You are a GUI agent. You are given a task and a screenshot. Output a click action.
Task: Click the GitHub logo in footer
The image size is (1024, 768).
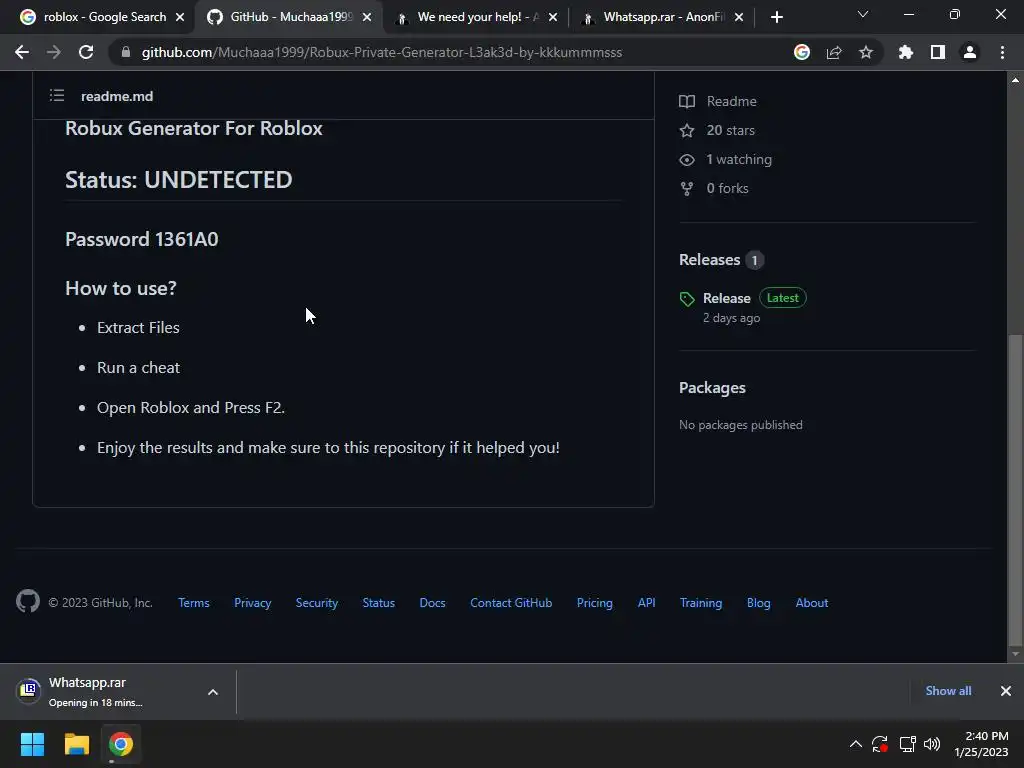[x=28, y=601]
